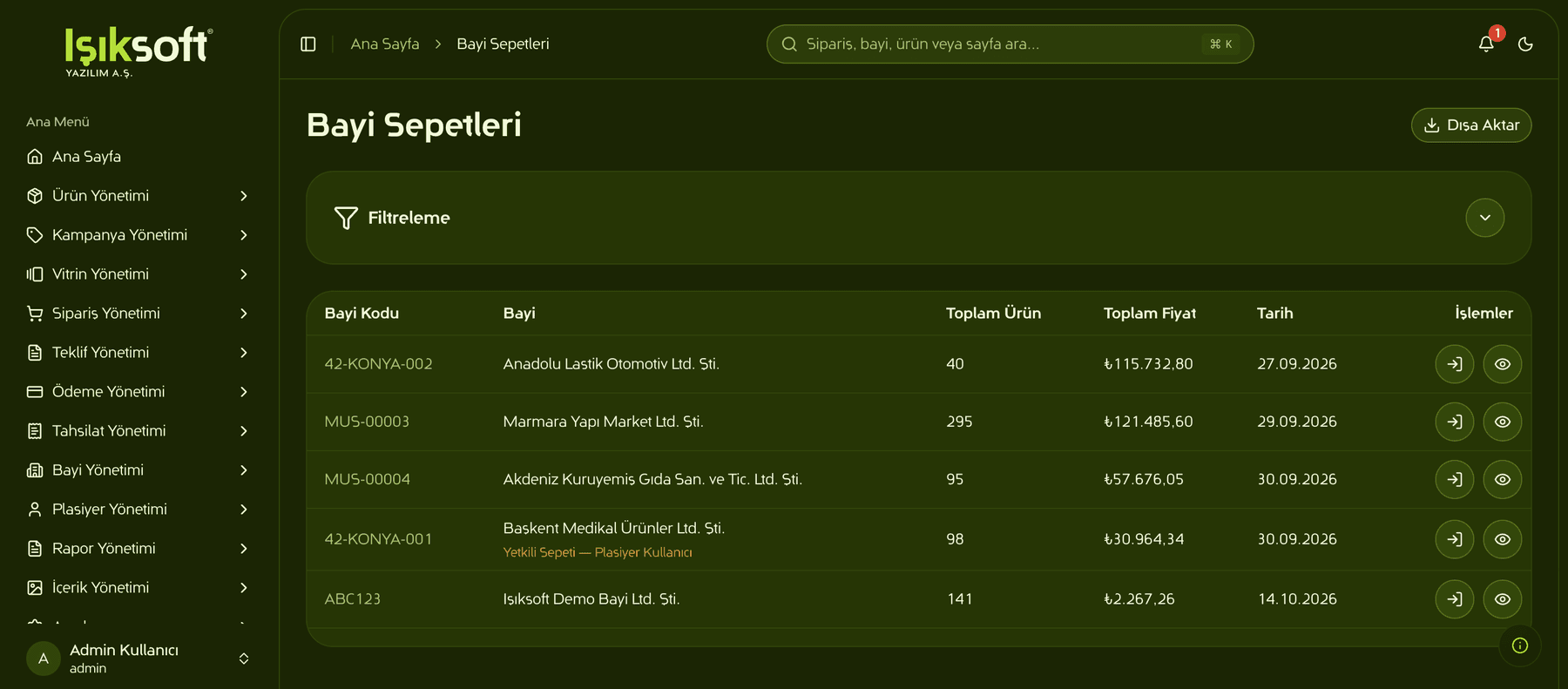The image size is (1568, 689).
Task: Go to Ana Sayfa breadcrumb link
Action: (385, 44)
